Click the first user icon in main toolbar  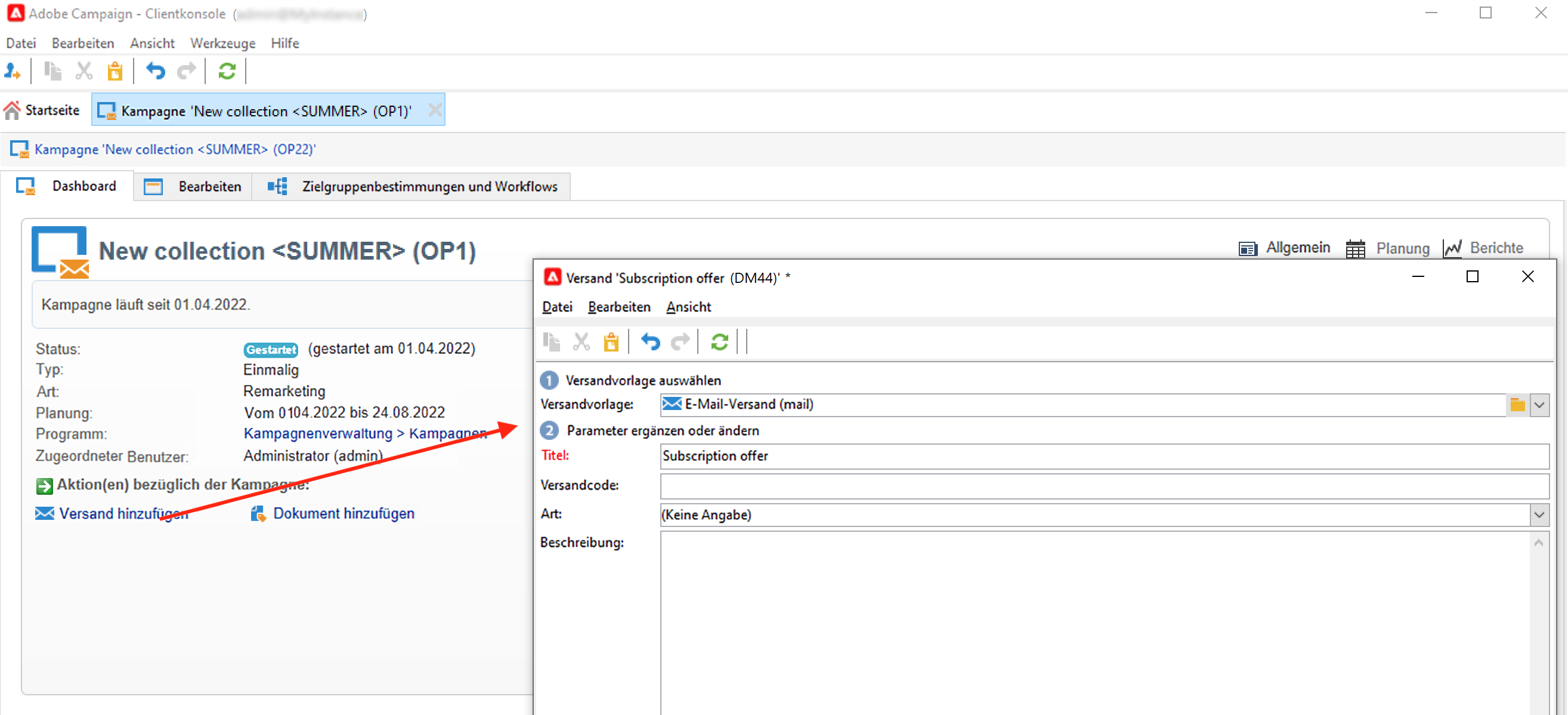12,71
